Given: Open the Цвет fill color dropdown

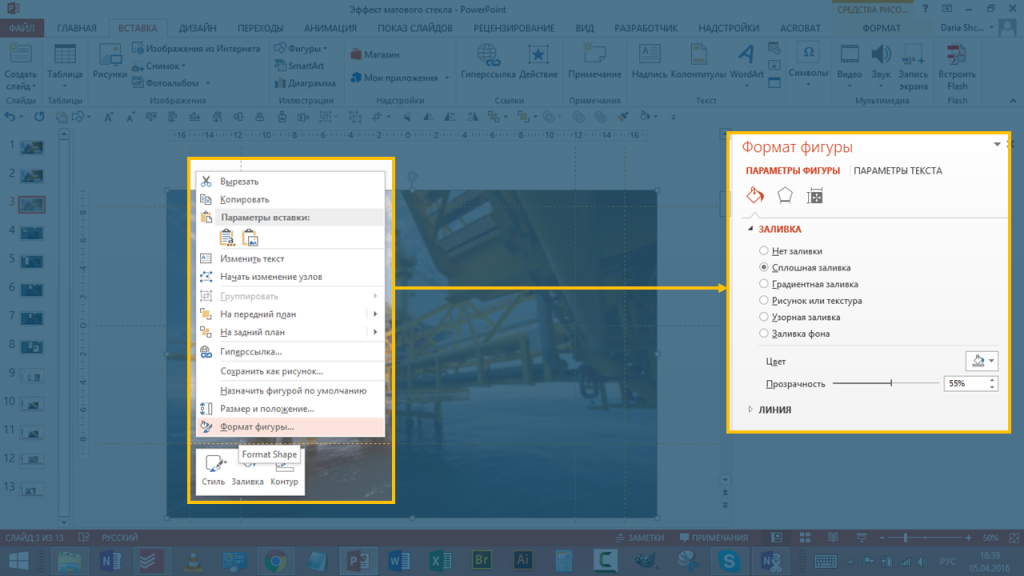Looking at the screenshot, I should tap(981, 361).
